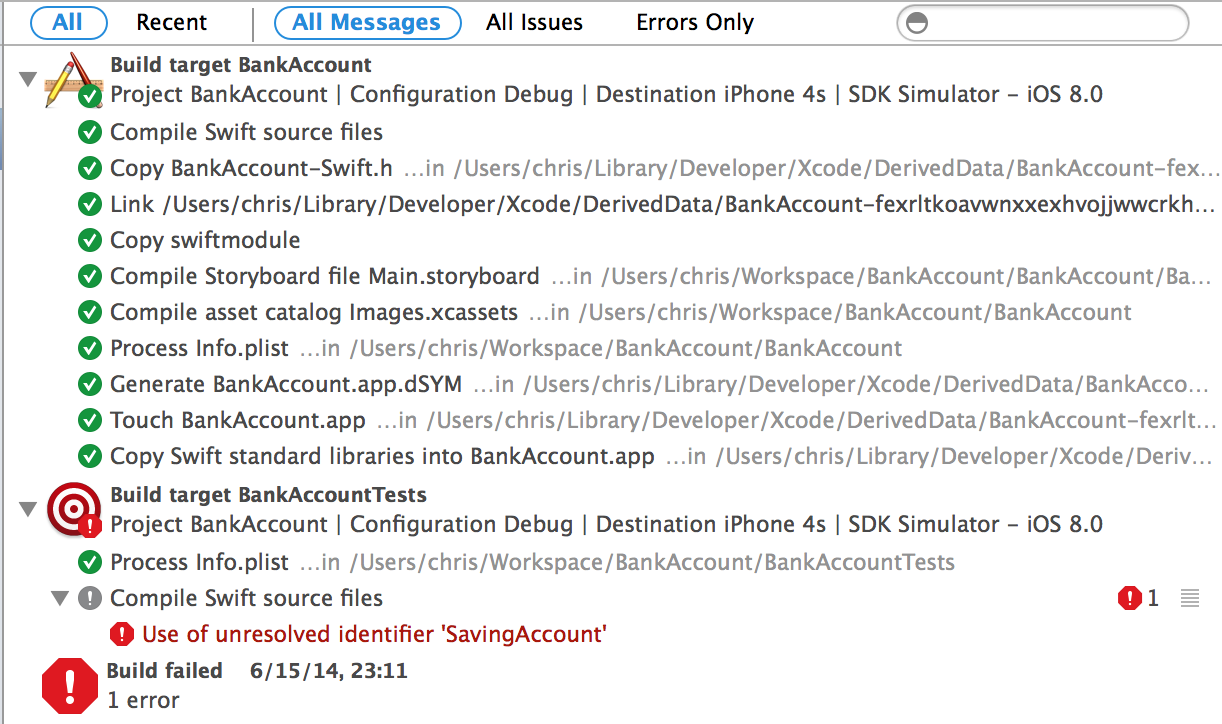Click the filter icon in the search field
Image resolution: width=1222 pixels, height=724 pixels.
[x=918, y=23]
